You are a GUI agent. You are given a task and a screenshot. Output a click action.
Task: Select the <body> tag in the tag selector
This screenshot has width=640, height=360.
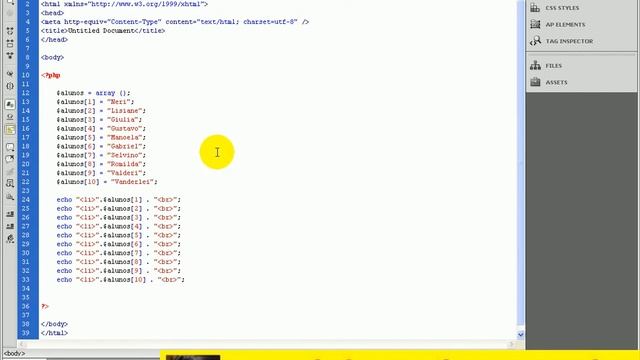(14, 353)
